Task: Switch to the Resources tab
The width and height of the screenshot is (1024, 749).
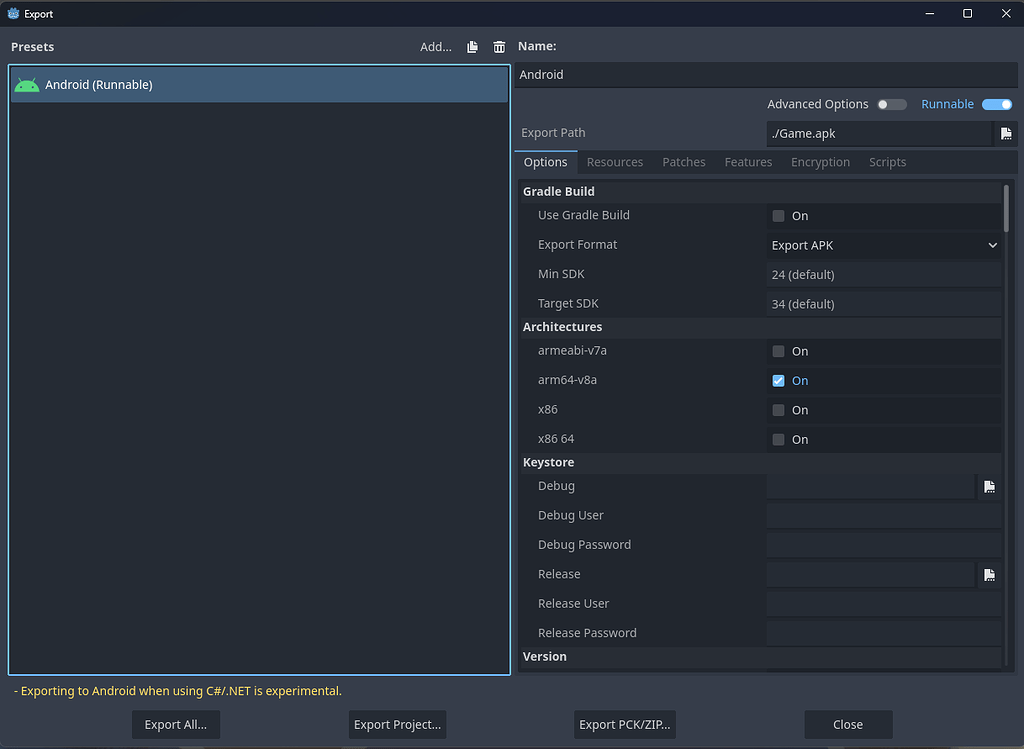Action: coord(615,161)
